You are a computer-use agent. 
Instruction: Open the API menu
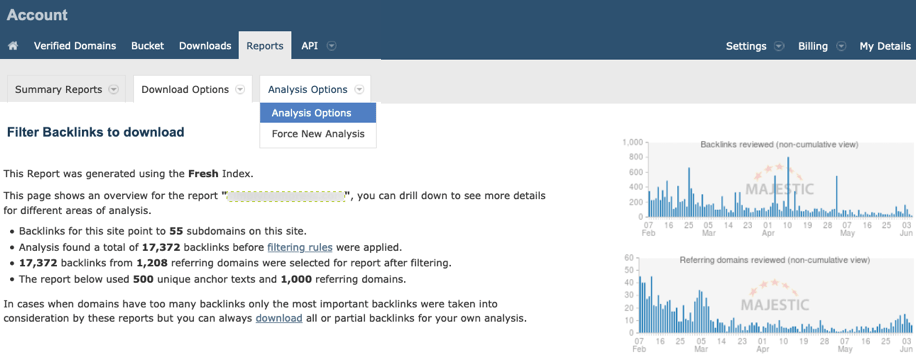click(310, 46)
